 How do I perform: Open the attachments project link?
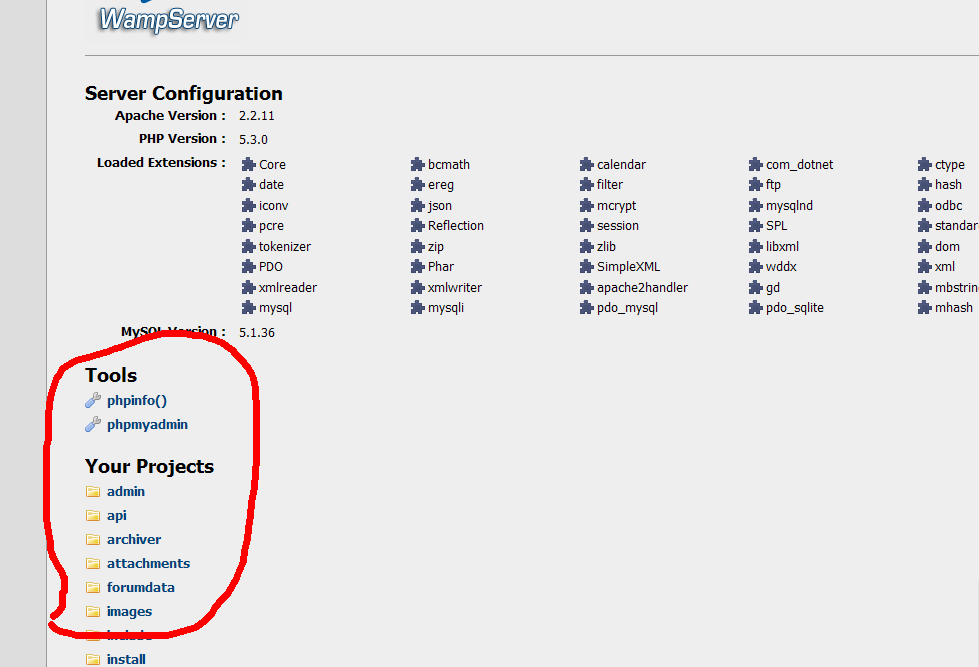(x=148, y=563)
